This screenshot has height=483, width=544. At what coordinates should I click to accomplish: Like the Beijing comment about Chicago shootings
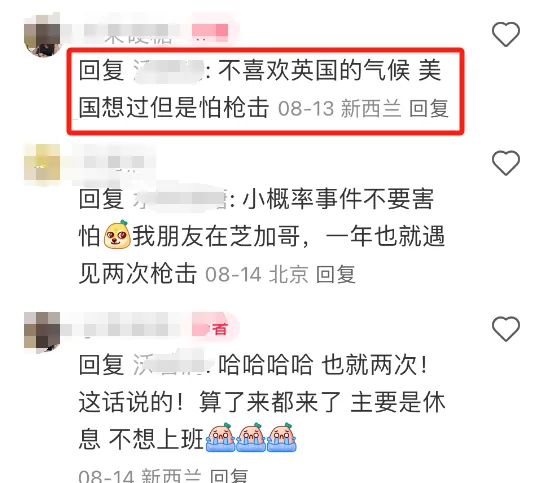pos(506,163)
